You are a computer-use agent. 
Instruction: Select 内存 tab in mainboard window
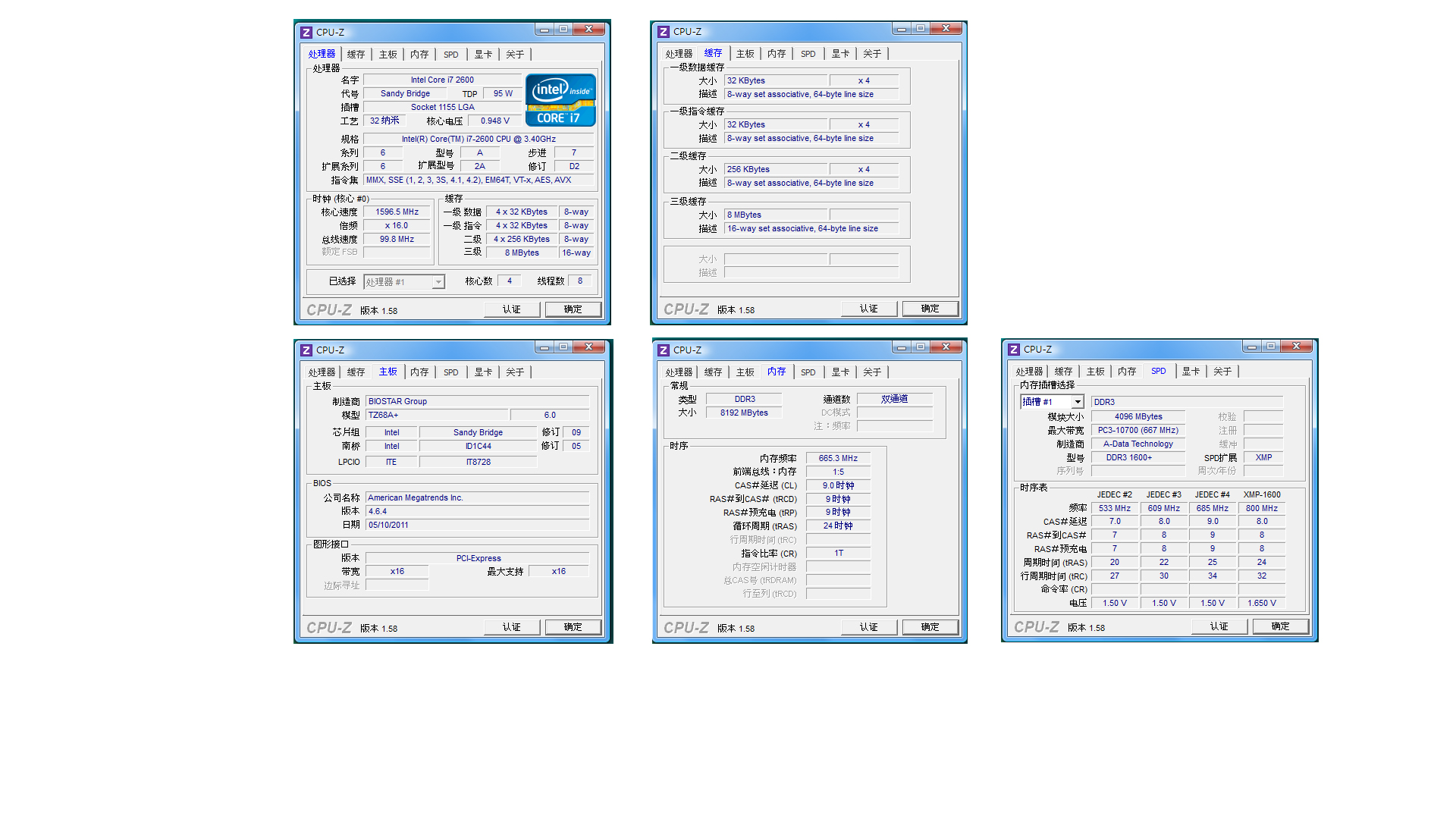419,372
